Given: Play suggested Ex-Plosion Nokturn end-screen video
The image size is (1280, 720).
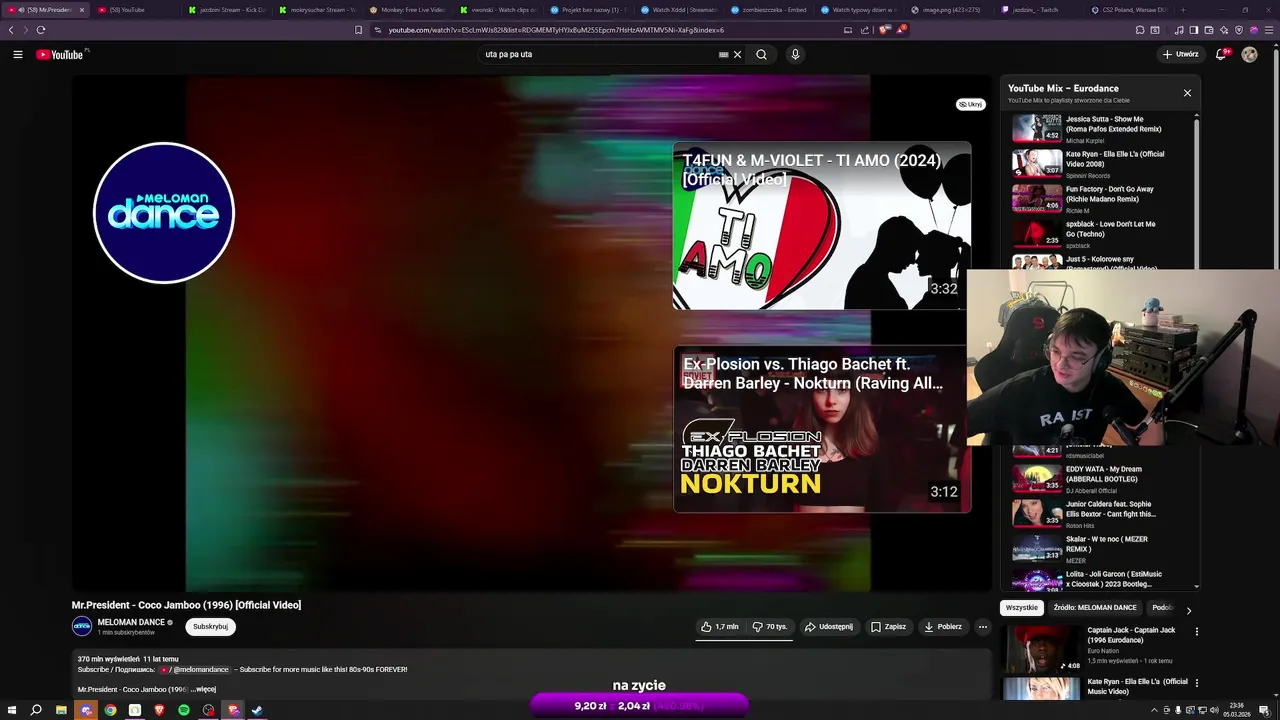Looking at the screenshot, I should pyautogui.click(x=821, y=429).
